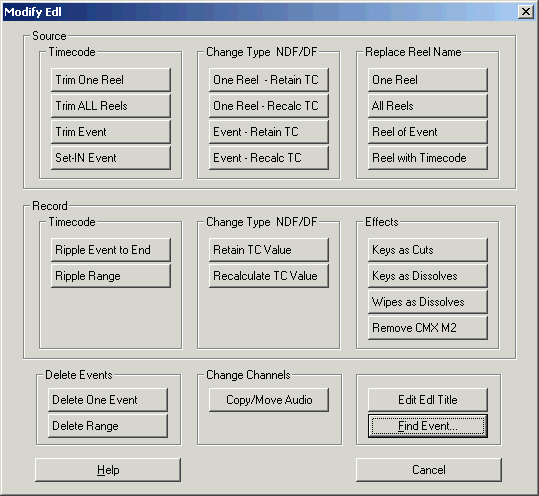
Task: Click the Edit Edl Title button
Action: click(428, 400)
